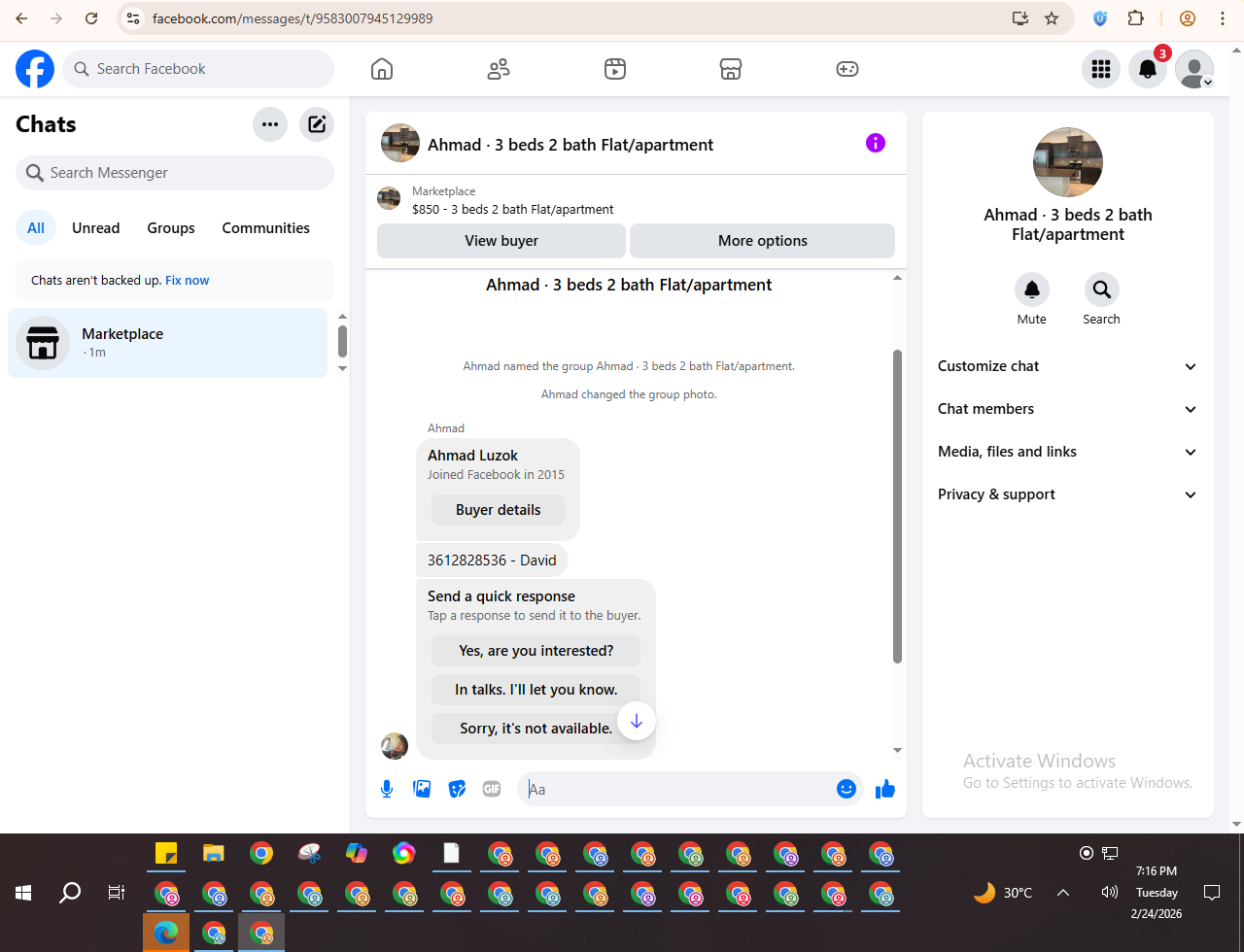Expand Media, files and links section

(1067, 452)
